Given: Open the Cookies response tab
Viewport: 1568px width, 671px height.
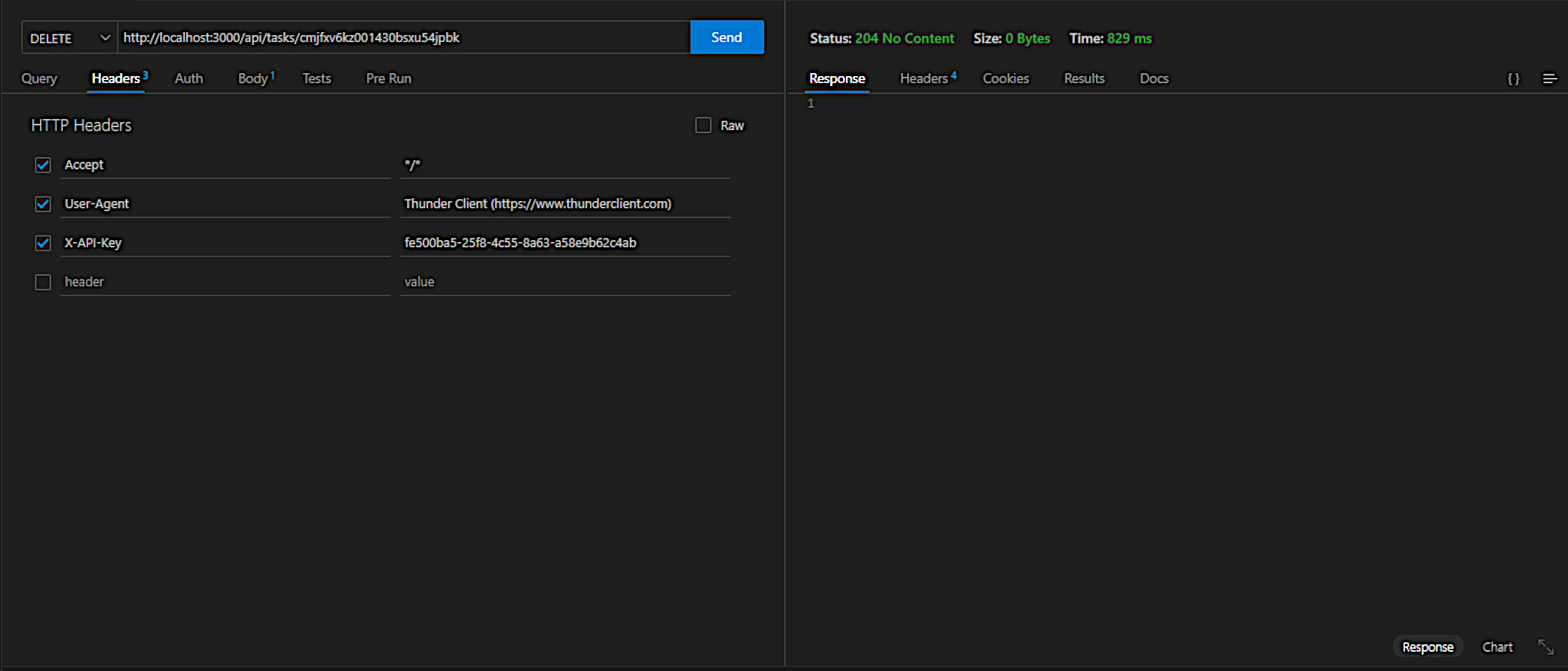Looking at the screenshot, I should click(x=1006, y=78).
